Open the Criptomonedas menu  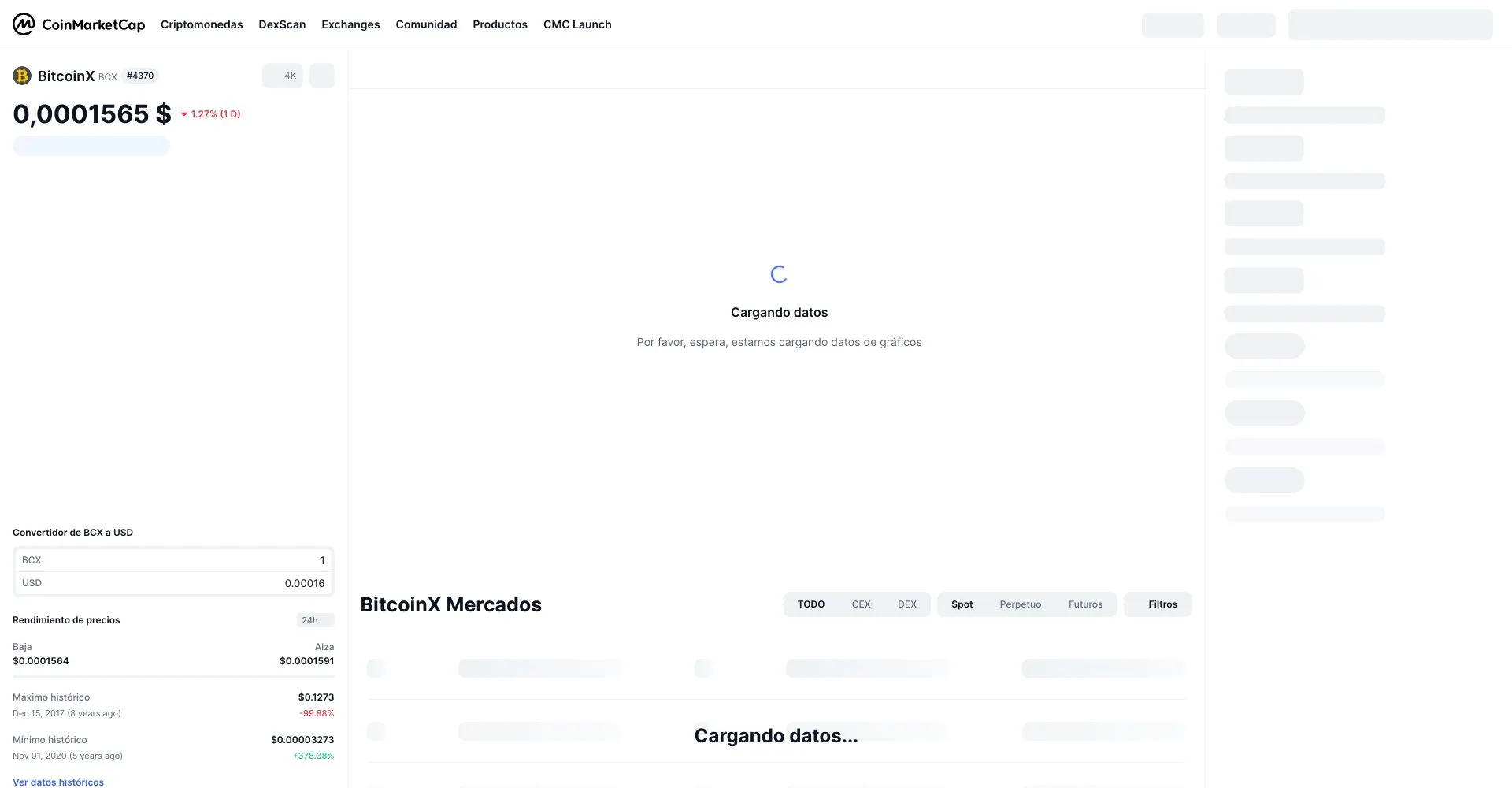point(202,24)
